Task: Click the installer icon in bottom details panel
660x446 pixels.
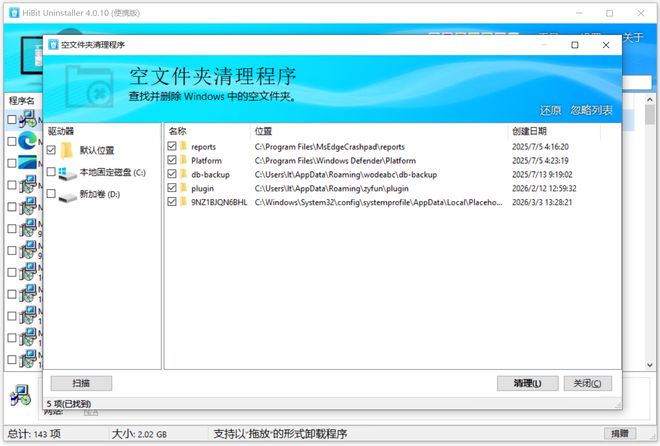Action: tap(20, 395)
